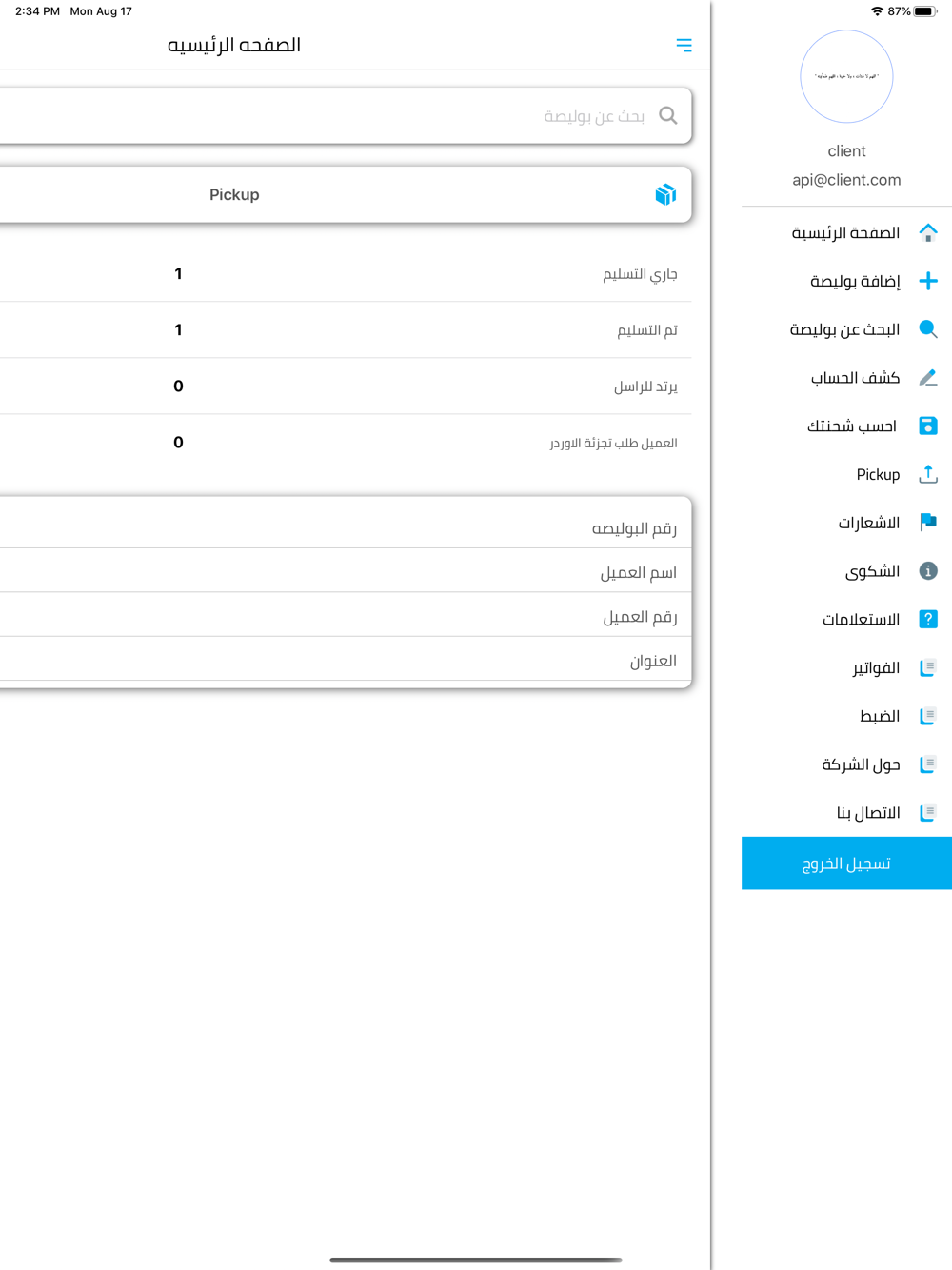
Task: Tap the Pickup card button
Action: (x=346, y=194)
